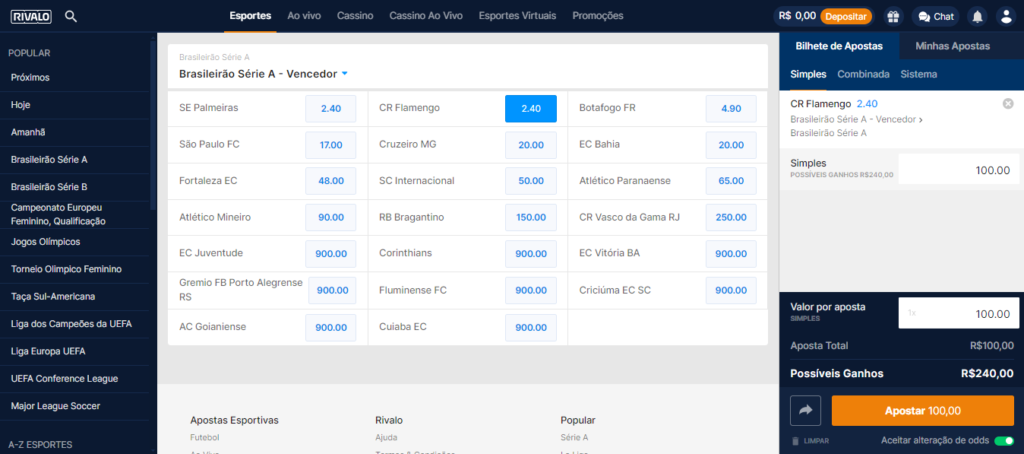Deselect CR Flamengo odds 2.40
1024x454 pixels.
(x=531, y=108)
